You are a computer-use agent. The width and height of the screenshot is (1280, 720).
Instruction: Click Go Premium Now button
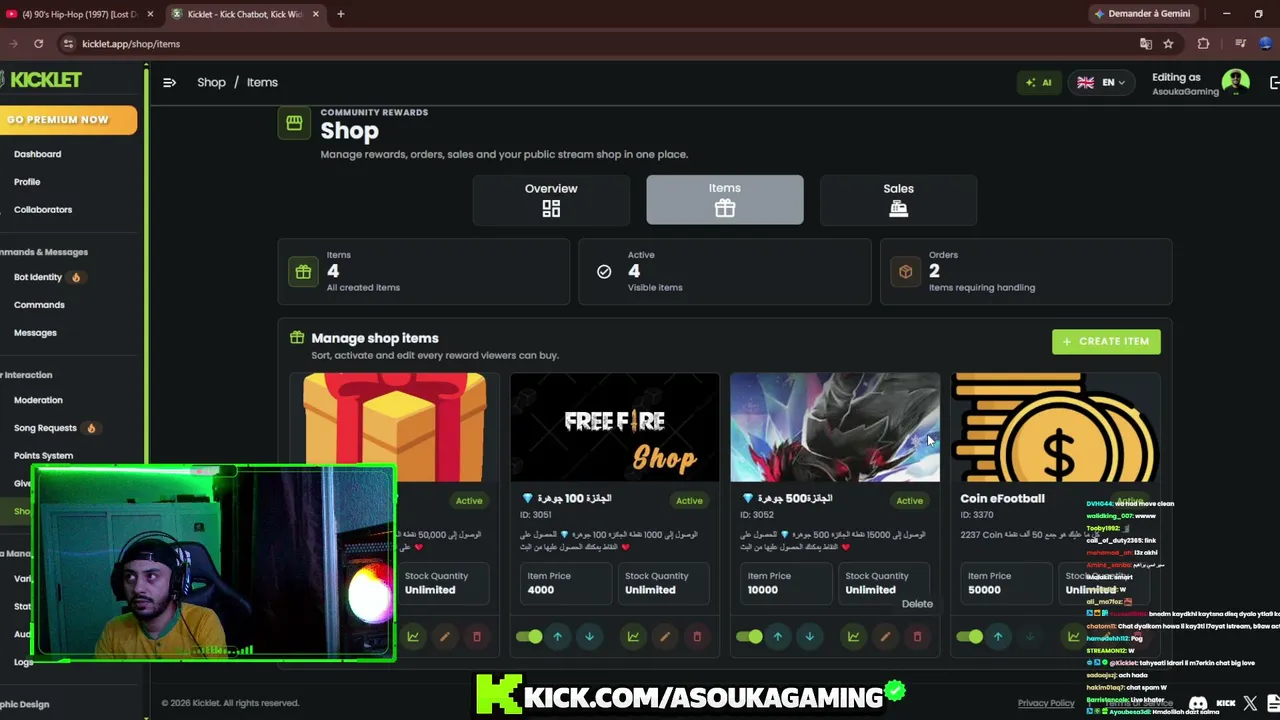click(66, 119)
